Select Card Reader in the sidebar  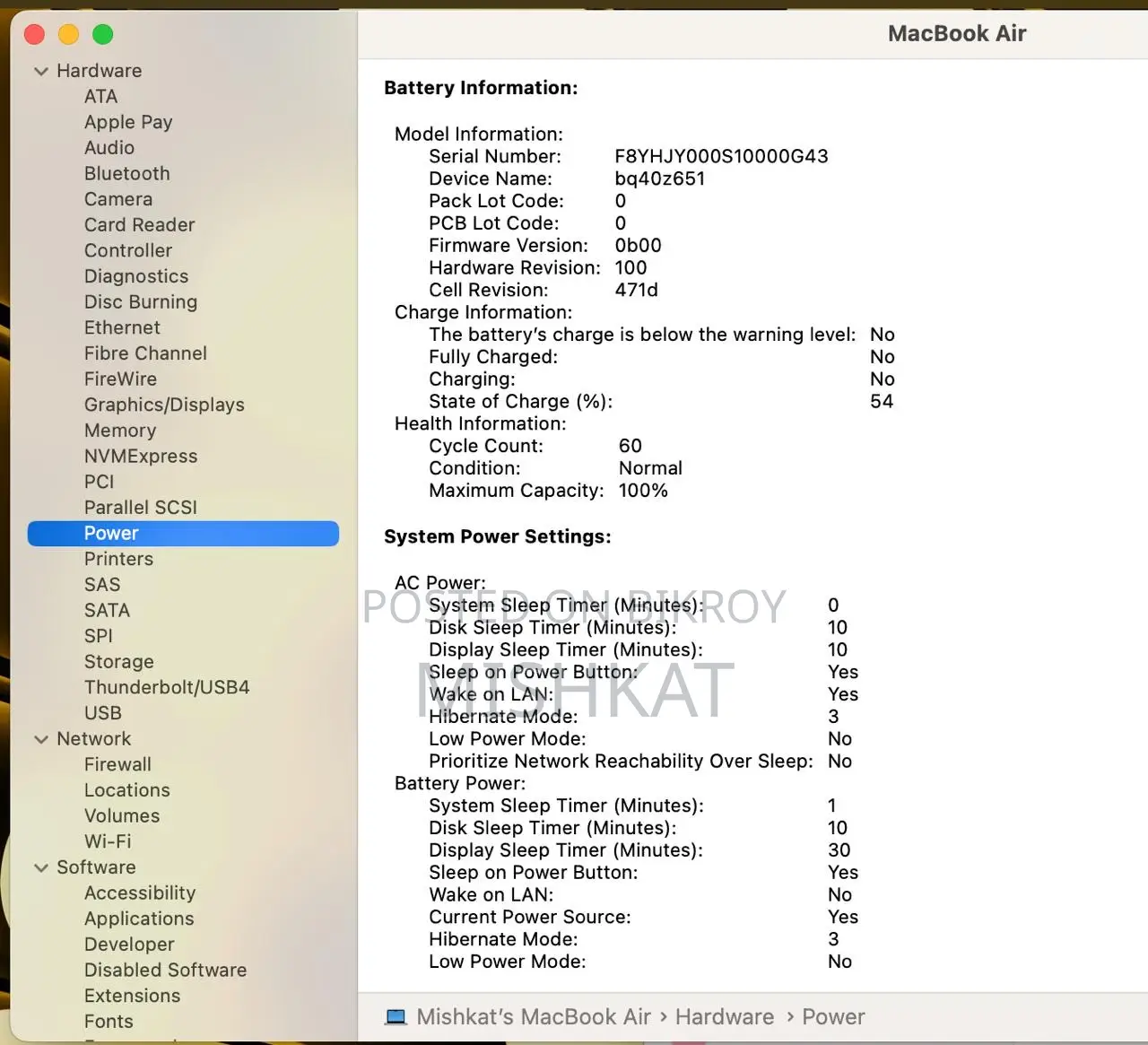(x=140, y=225)
